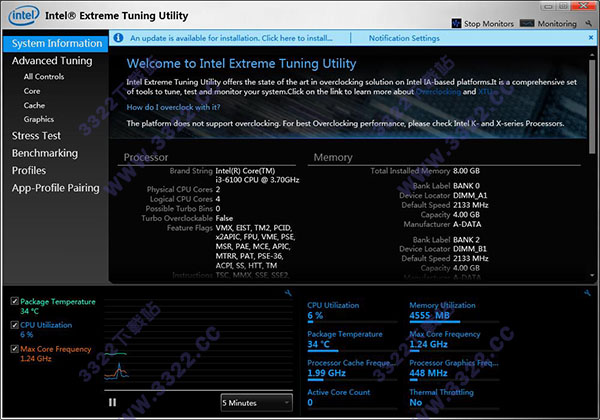Click the Processor Graphics Frequency 448 MHz tile

click(454, 369)
